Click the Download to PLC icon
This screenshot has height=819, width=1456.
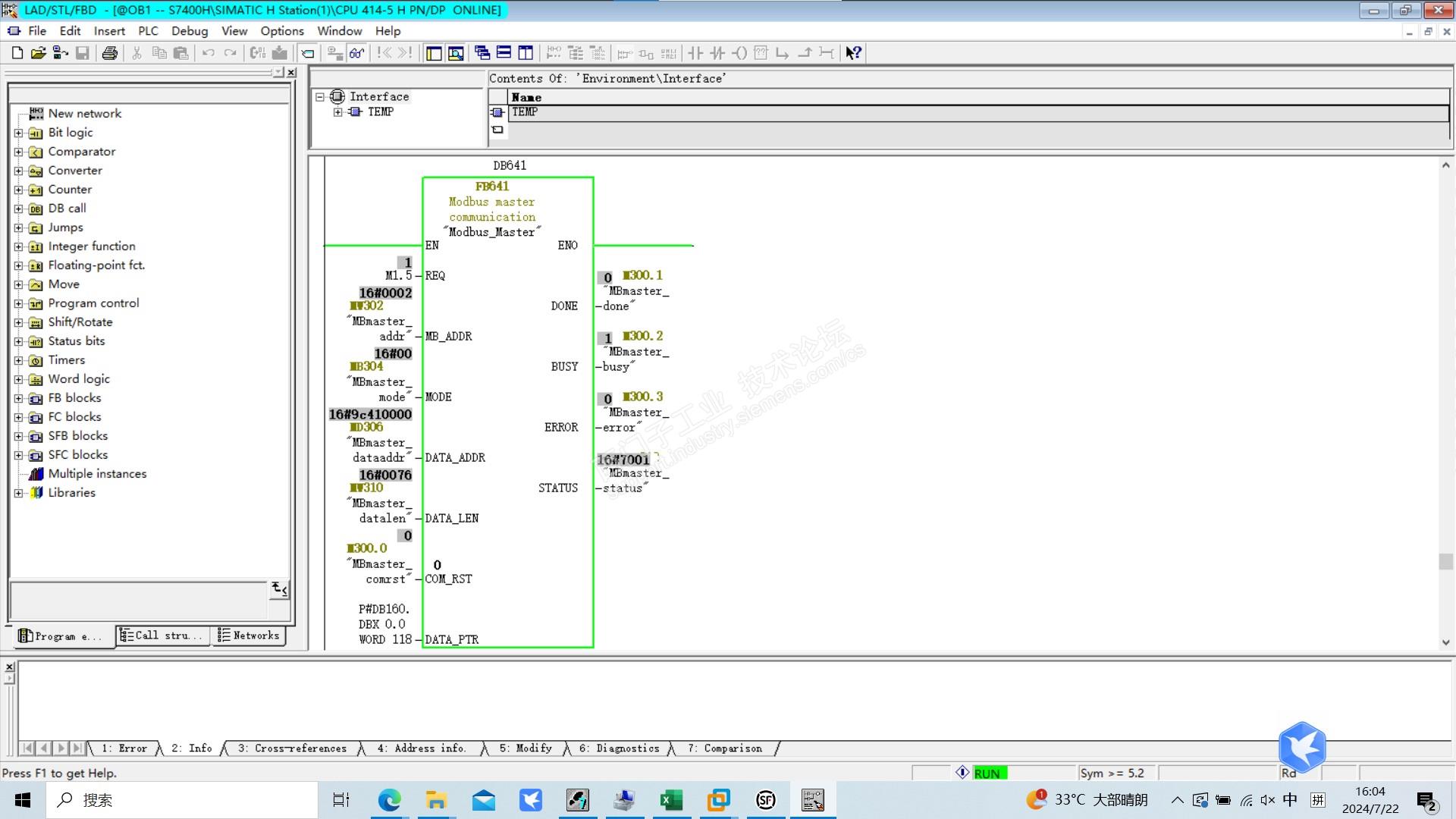pyautogui.click(x=280, y=53)
